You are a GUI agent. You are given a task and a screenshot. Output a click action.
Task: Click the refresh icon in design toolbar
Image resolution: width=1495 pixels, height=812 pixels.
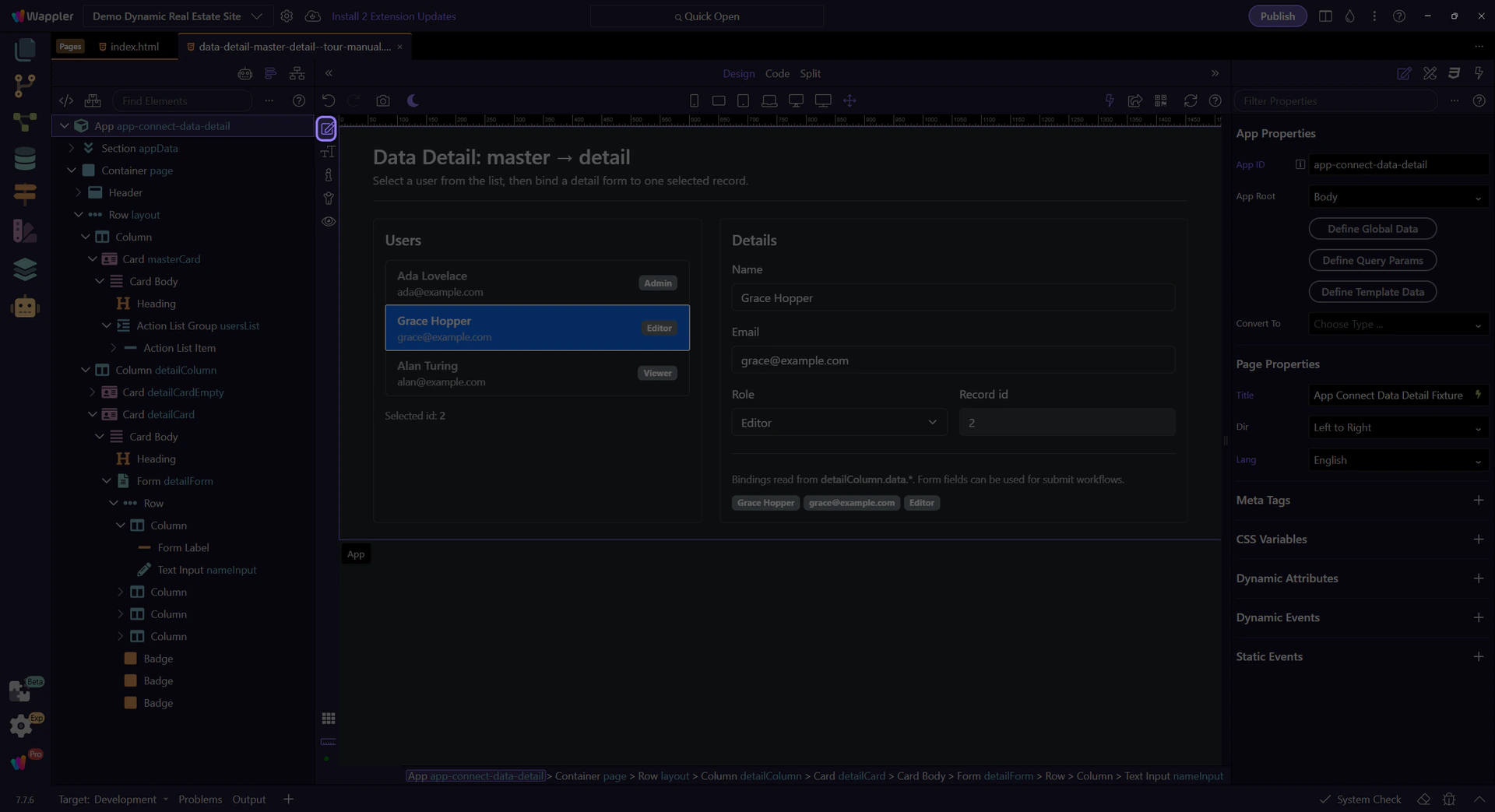click(x=1190, y=100)
